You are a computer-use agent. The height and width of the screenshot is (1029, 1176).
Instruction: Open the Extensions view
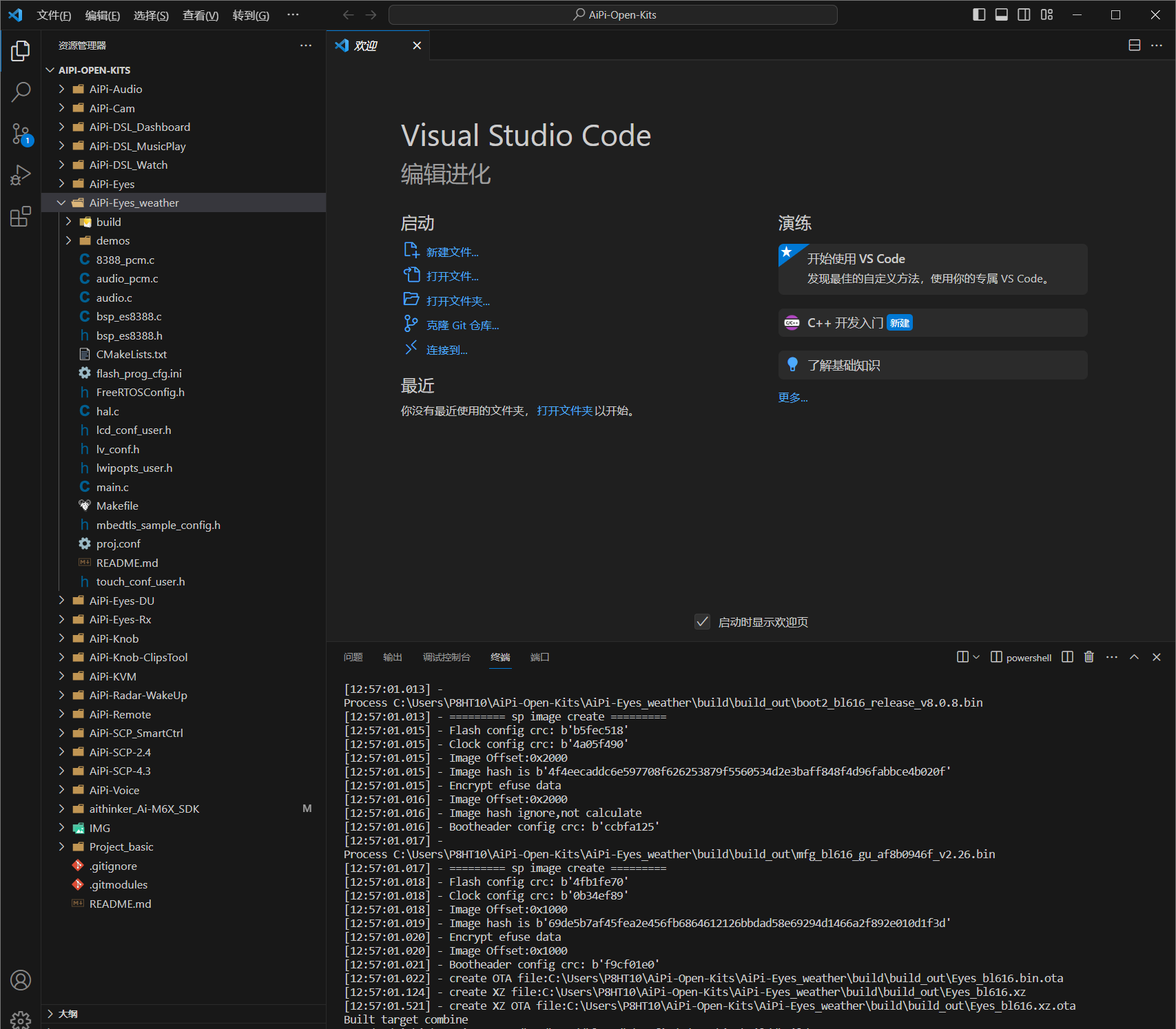[21, 216]
